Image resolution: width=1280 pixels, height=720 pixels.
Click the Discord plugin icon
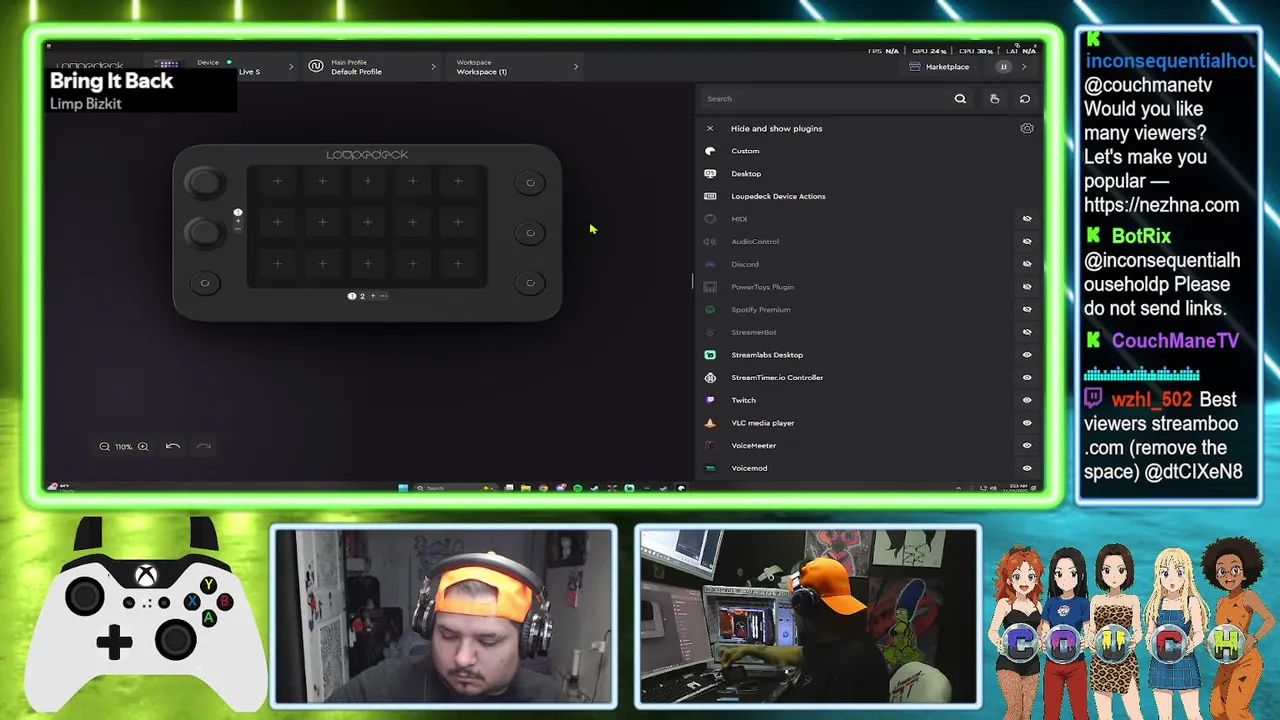tap(710, 264)
